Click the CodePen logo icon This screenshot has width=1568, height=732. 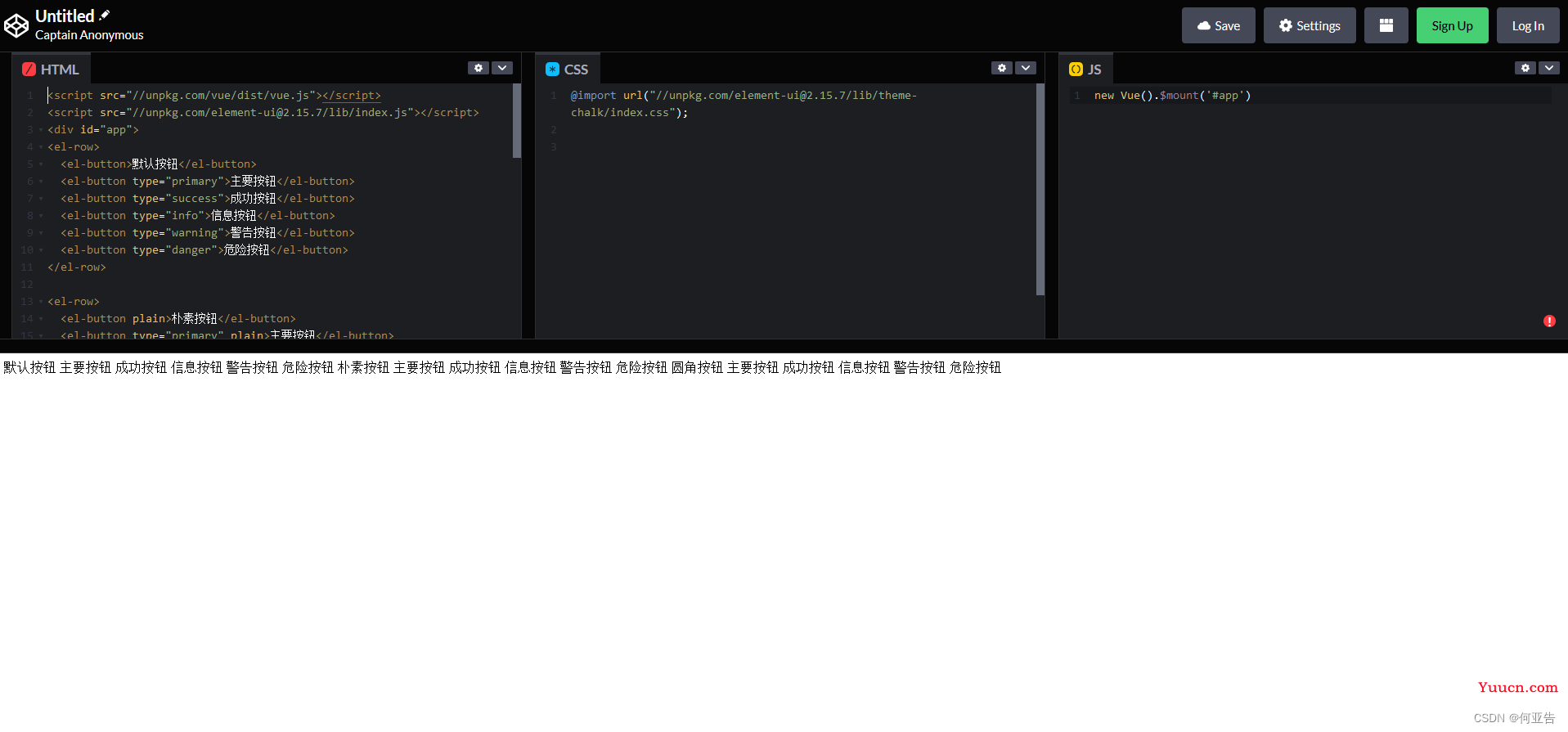pyautogui.click(x=16, y=26)
